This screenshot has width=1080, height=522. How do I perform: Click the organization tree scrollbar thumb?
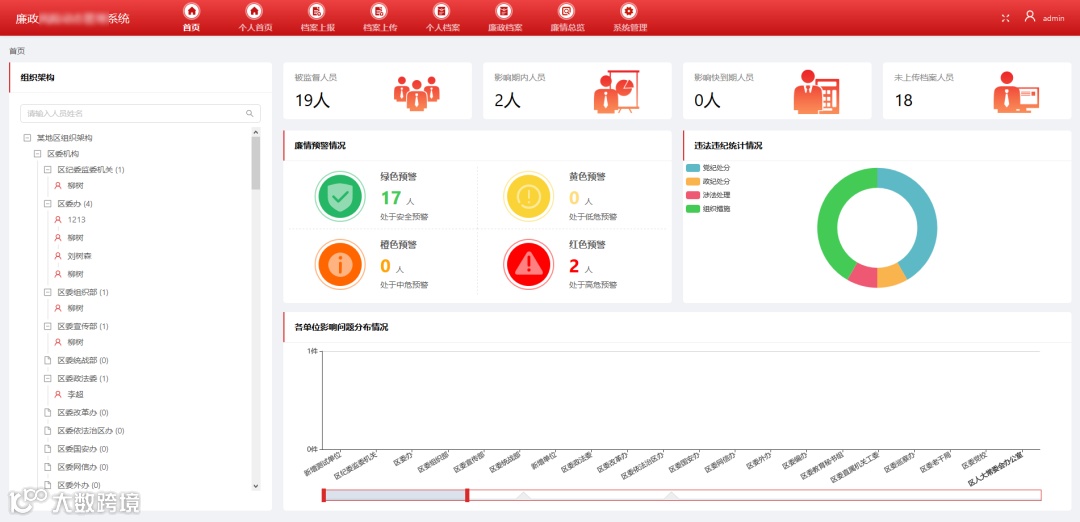256,163
